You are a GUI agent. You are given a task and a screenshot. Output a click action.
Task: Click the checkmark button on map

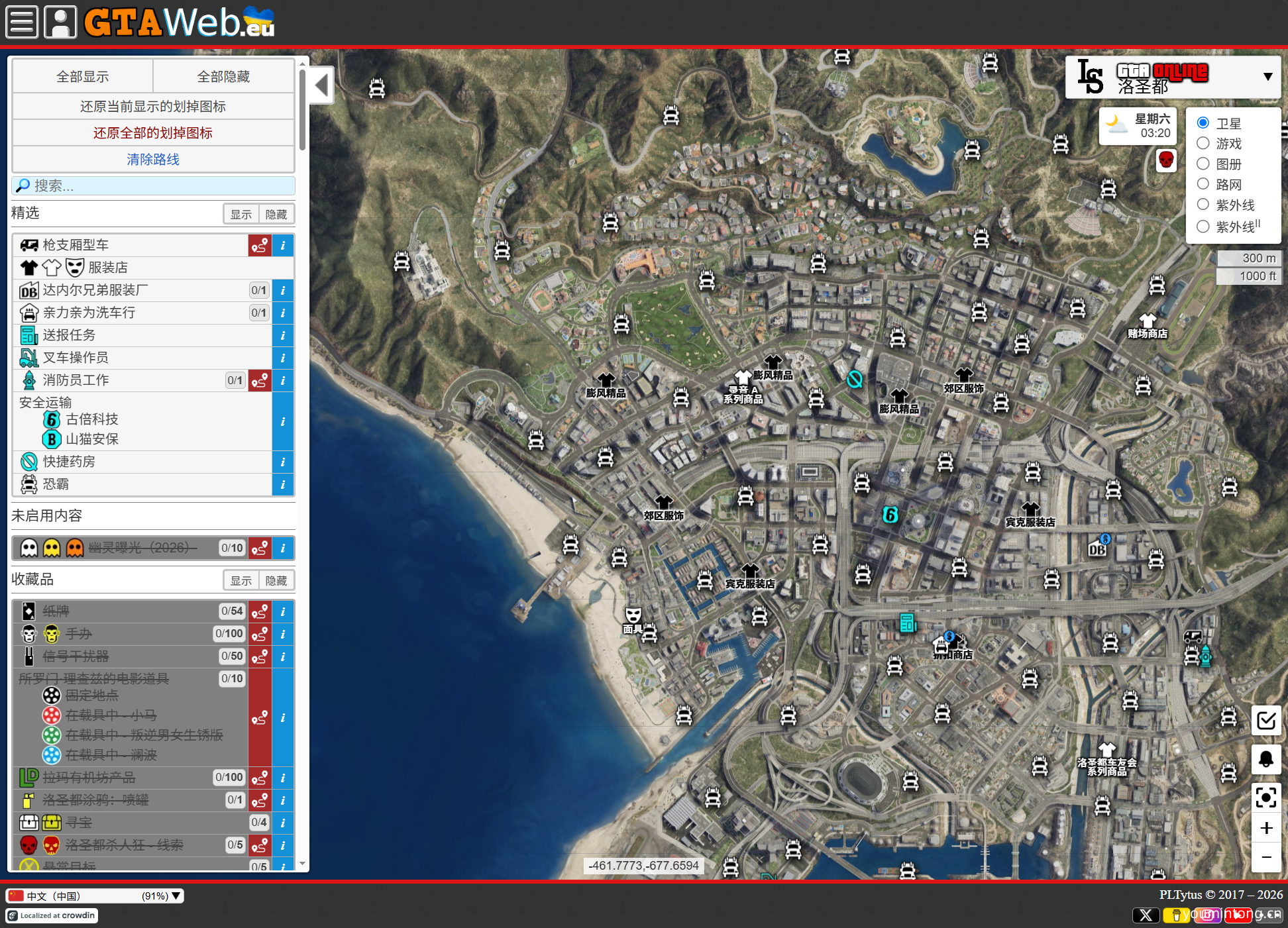point(1266,720)
